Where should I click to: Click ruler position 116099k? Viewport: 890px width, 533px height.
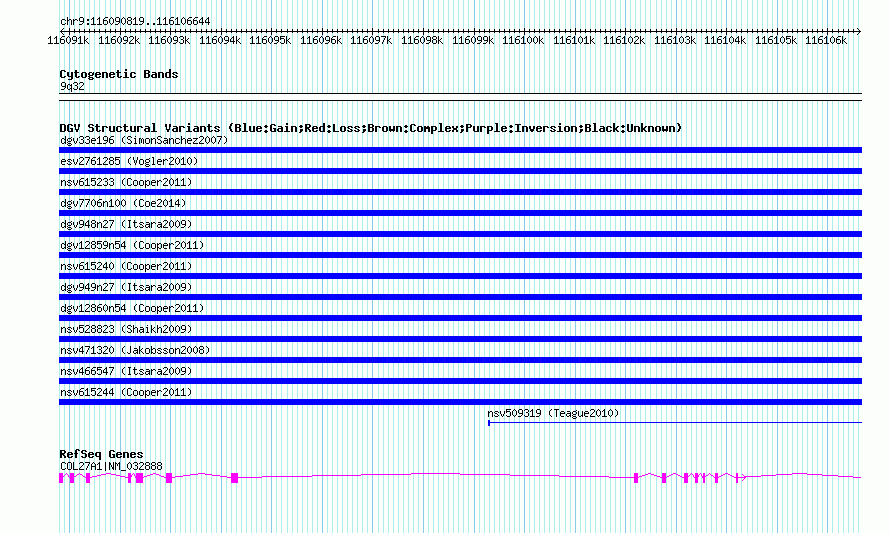473,40
